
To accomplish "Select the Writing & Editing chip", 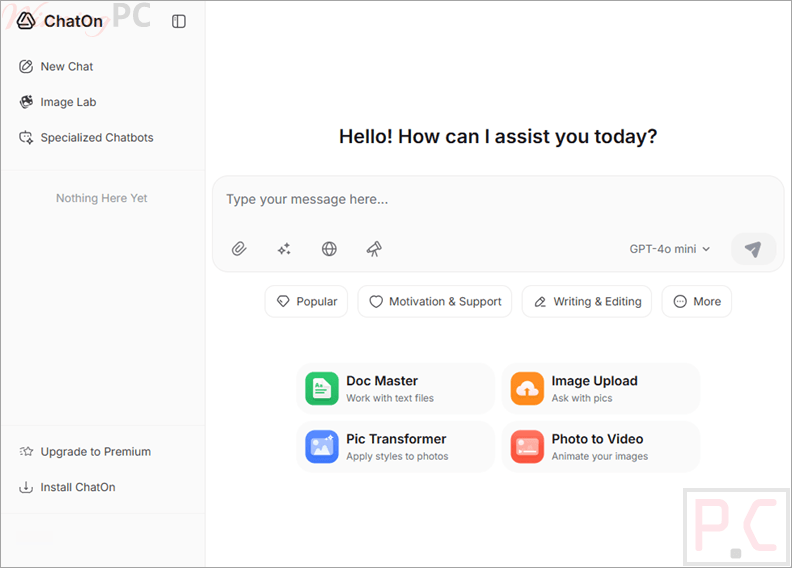I will (x=587, y=301).
